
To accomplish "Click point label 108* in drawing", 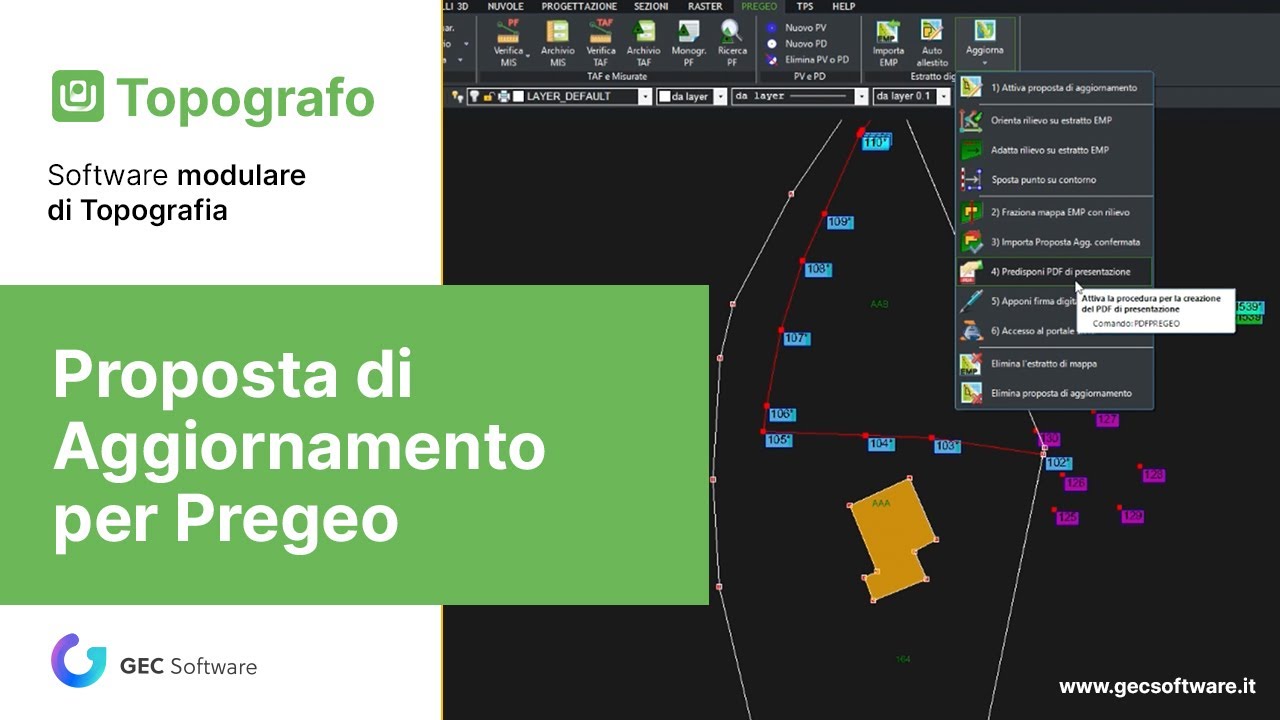I will pyautogui.click(x=818, y=269).
